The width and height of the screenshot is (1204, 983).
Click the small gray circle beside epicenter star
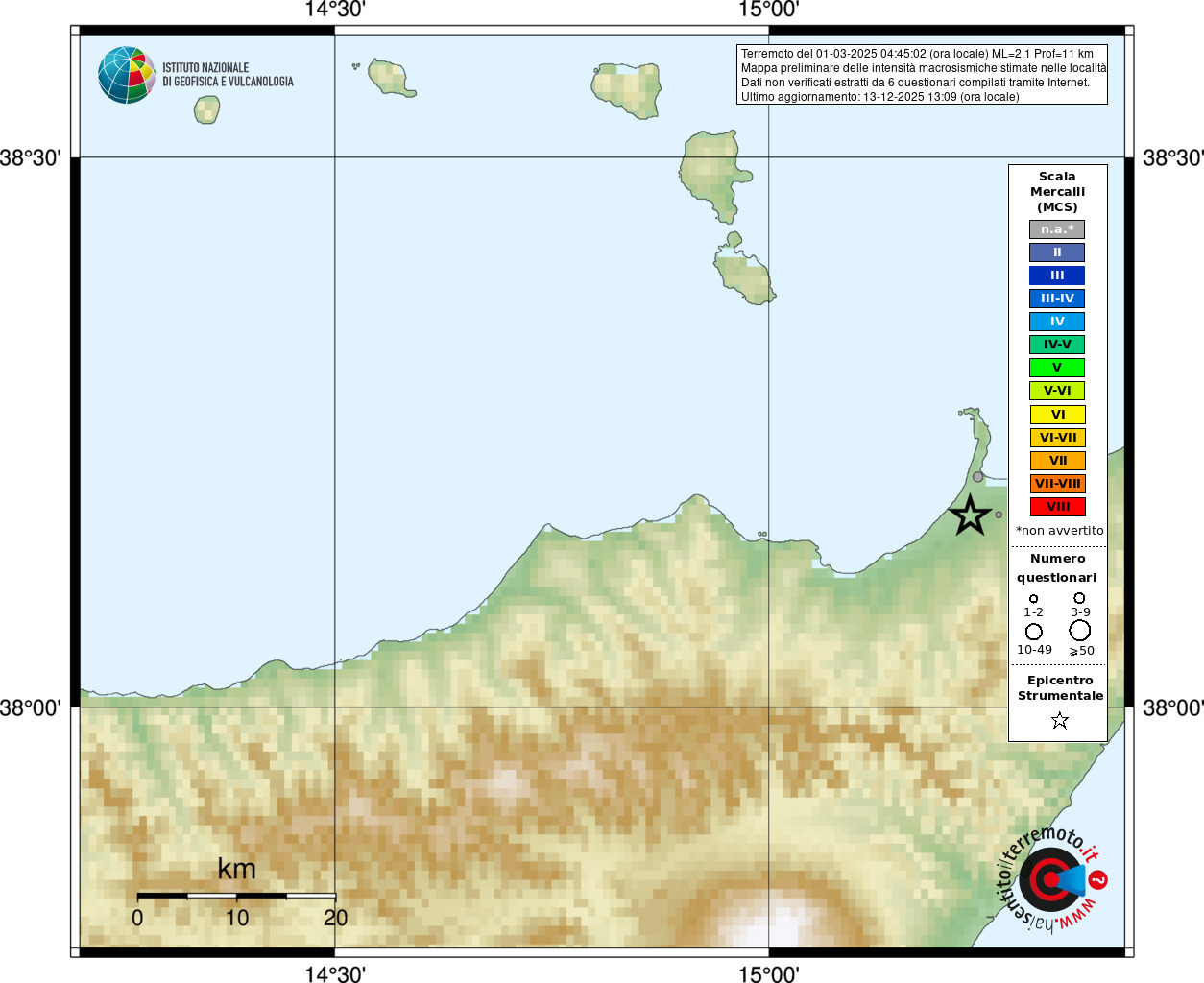pyautogui.click(x=999, y=515)
